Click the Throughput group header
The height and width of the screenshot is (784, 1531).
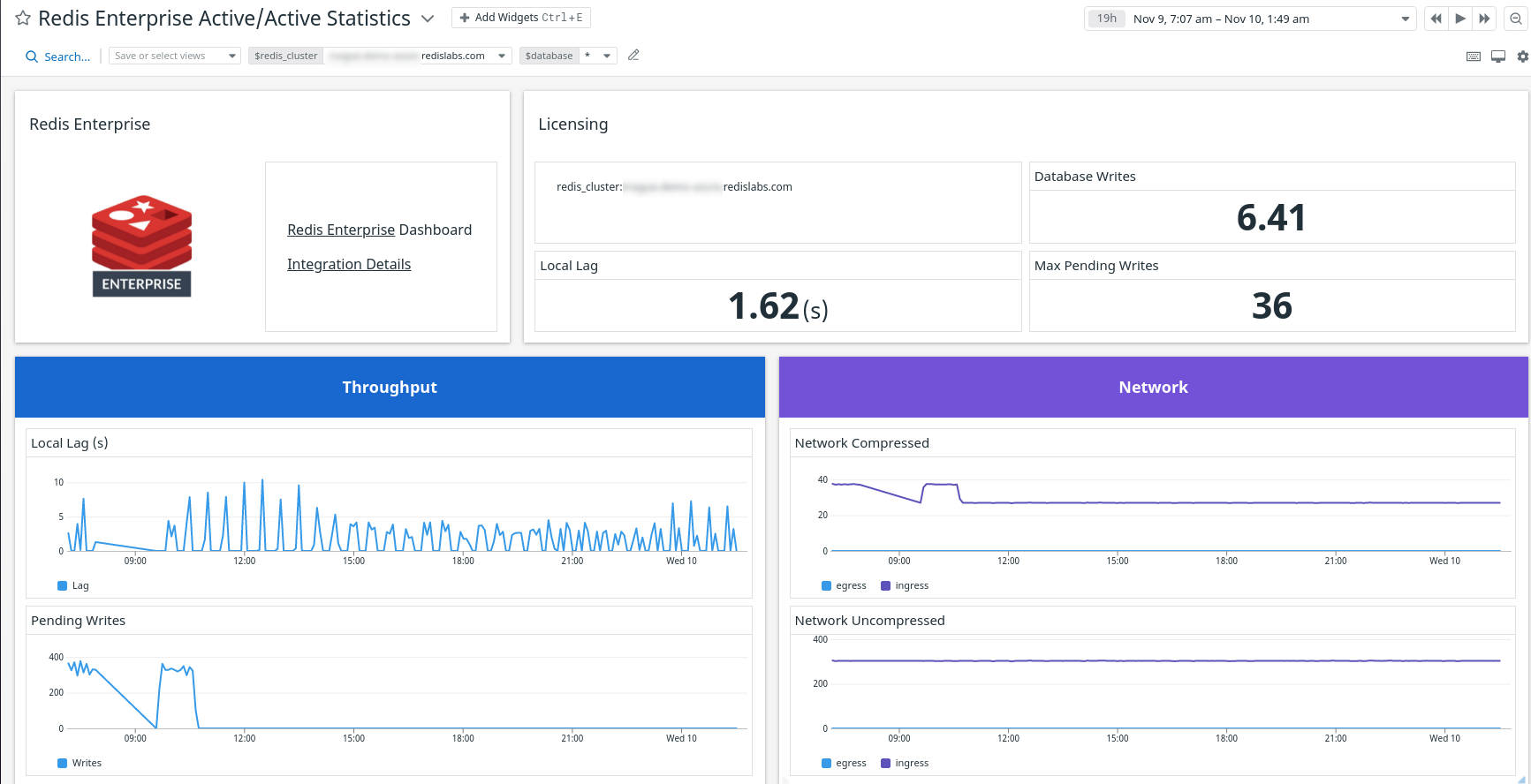(x=390, y=387)
